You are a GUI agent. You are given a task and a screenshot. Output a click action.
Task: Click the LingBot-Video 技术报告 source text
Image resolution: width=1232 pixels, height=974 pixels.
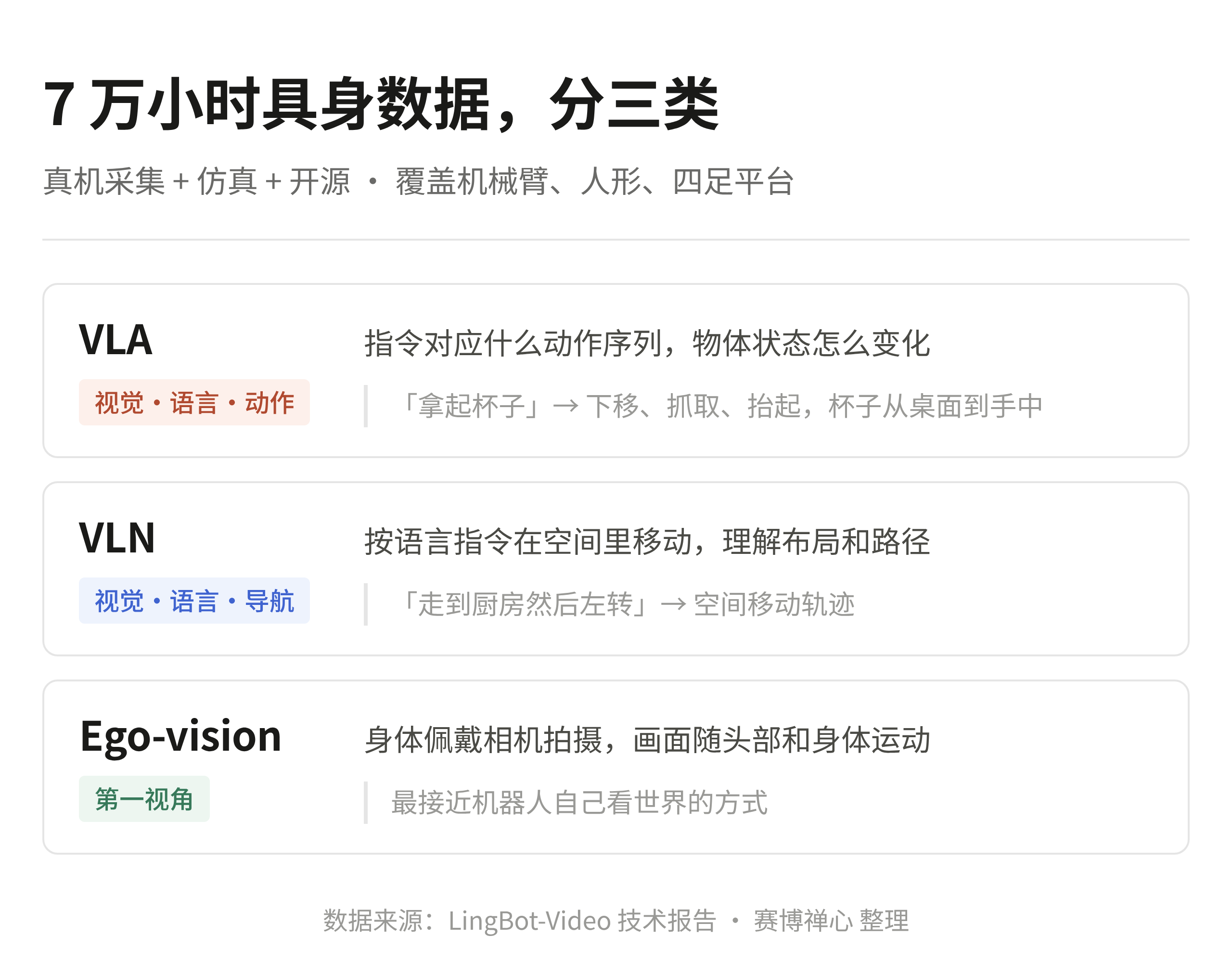582,921
